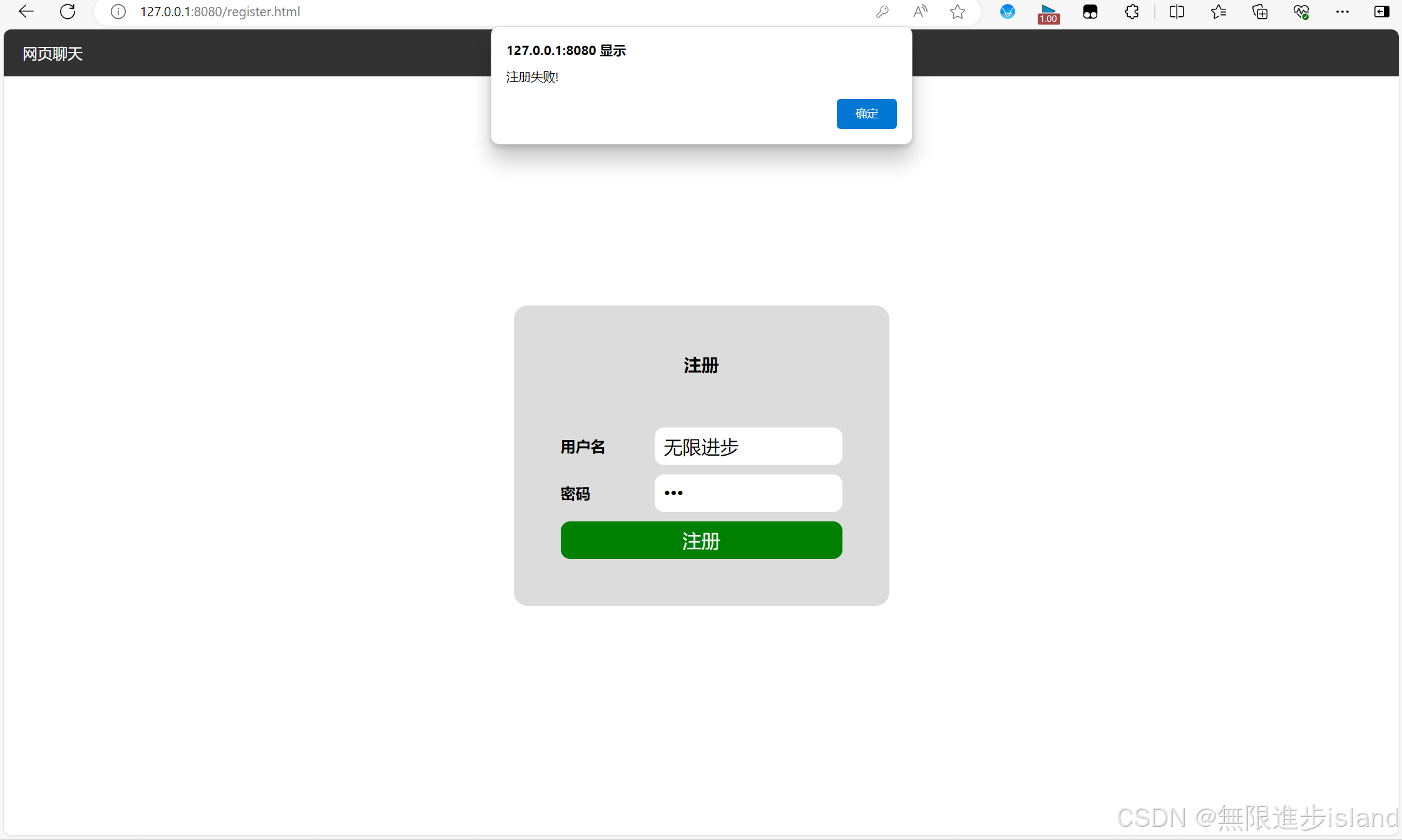This screenshot has width=1402, height=840.
Task: Open the Favorites list icon
Action: coord(1218,11)
